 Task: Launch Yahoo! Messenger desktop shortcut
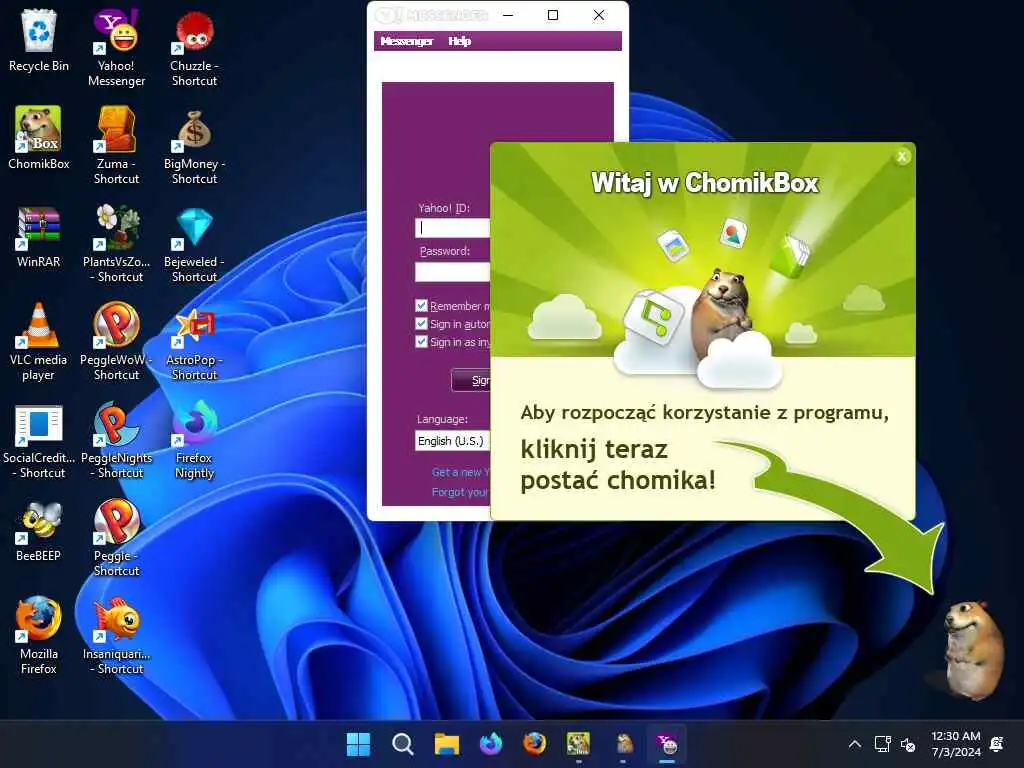116,47
